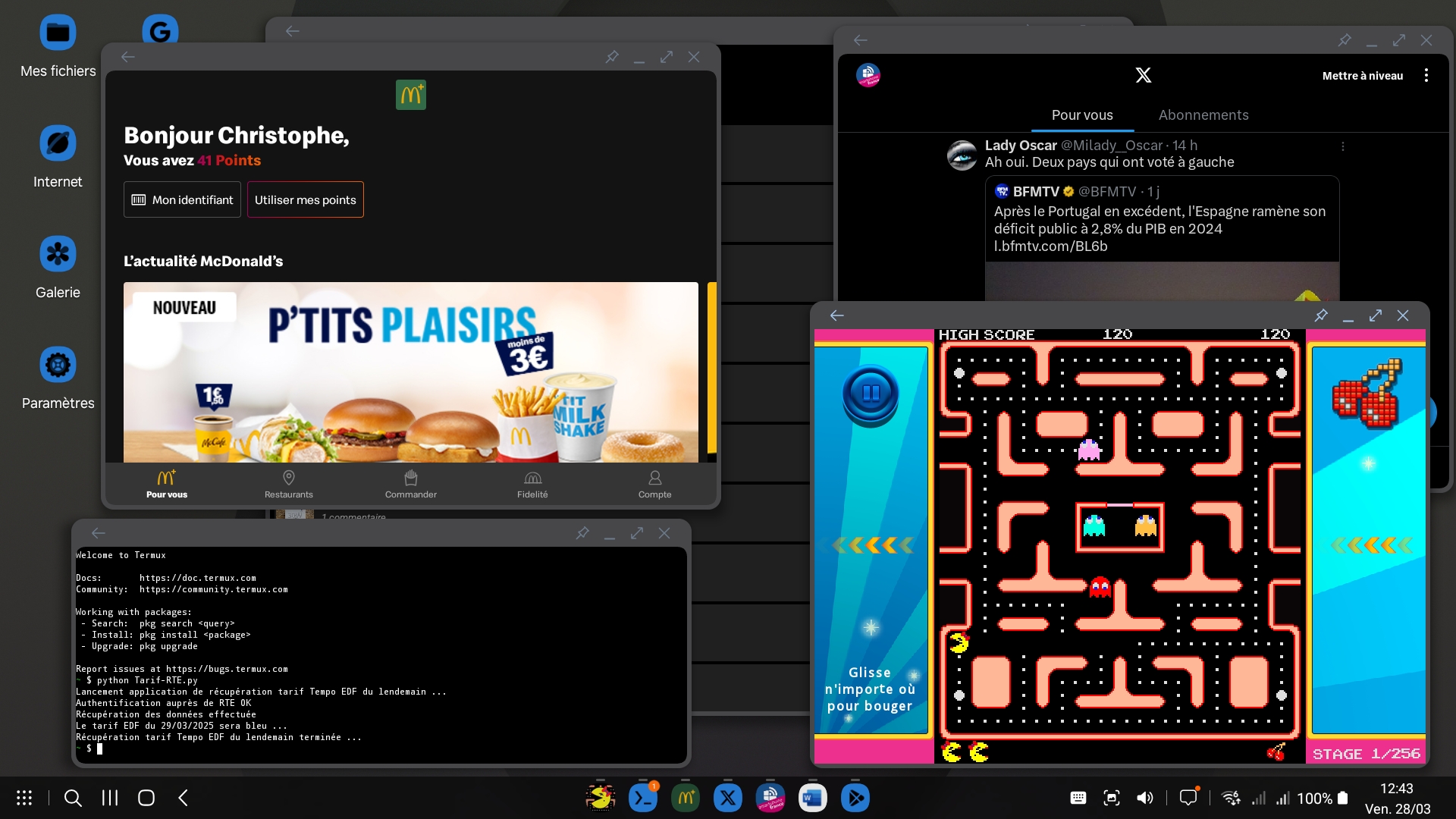1456x819 pixels.
Task: Click Mettre à niveau in X
Action: [1363, 76]
